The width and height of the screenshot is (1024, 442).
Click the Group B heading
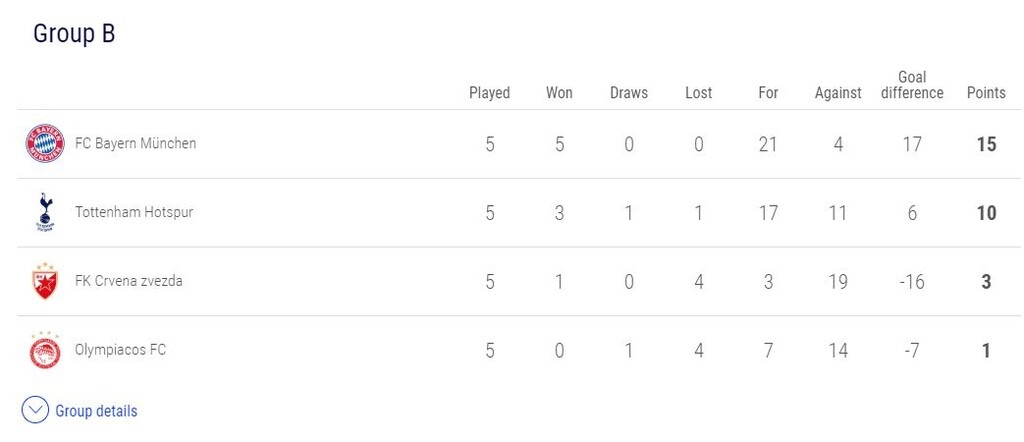pos(74,33)
